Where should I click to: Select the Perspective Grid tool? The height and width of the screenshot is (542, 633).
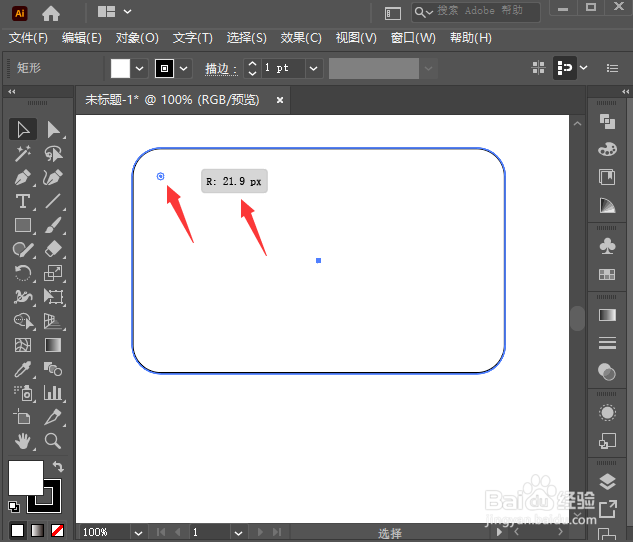53,321
